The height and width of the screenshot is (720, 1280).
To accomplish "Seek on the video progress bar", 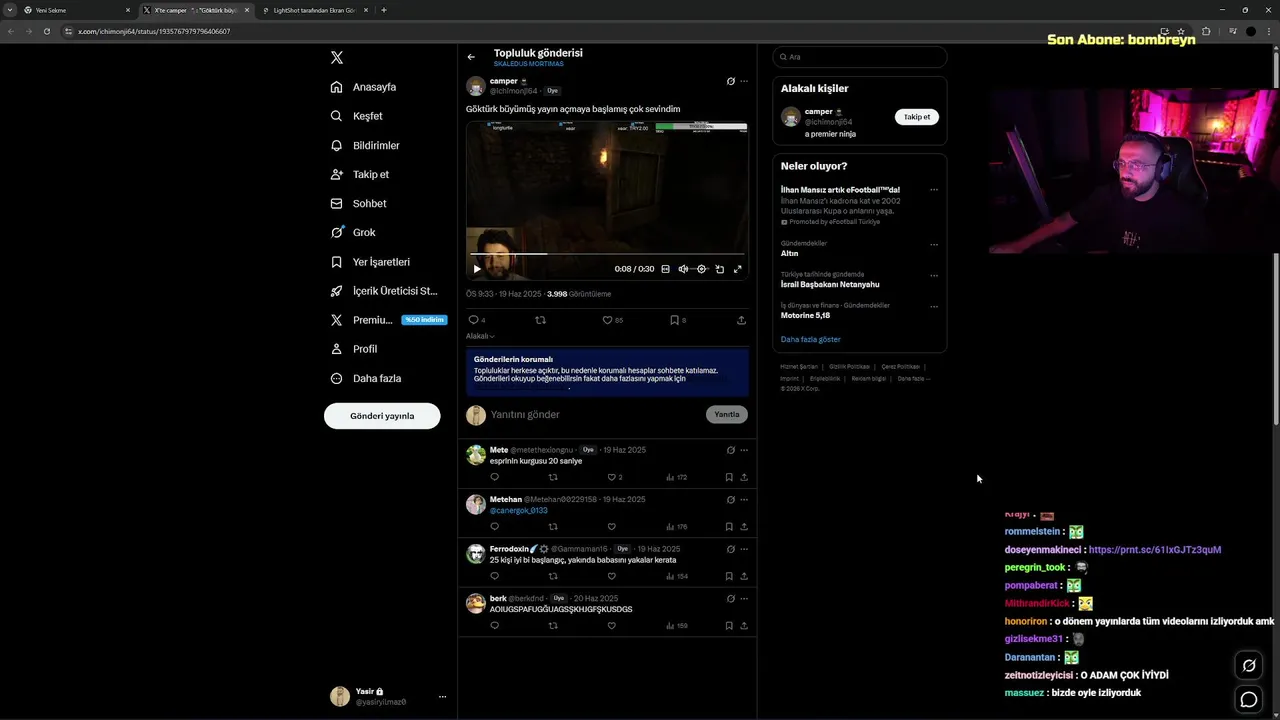I will [607, 254].
